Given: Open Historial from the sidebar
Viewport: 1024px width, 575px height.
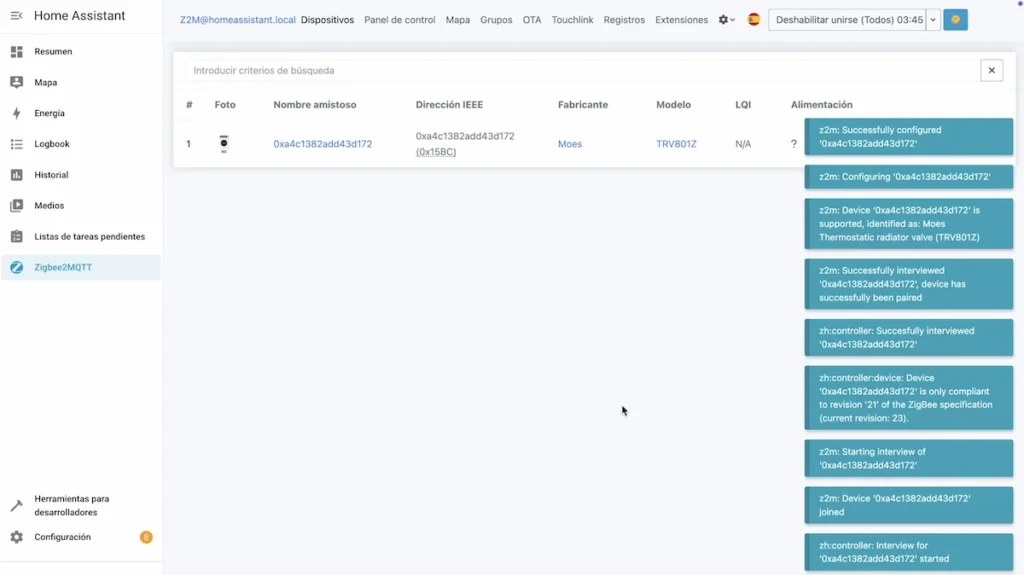Looking at the screenshot, I should click(x=51, y=175).
